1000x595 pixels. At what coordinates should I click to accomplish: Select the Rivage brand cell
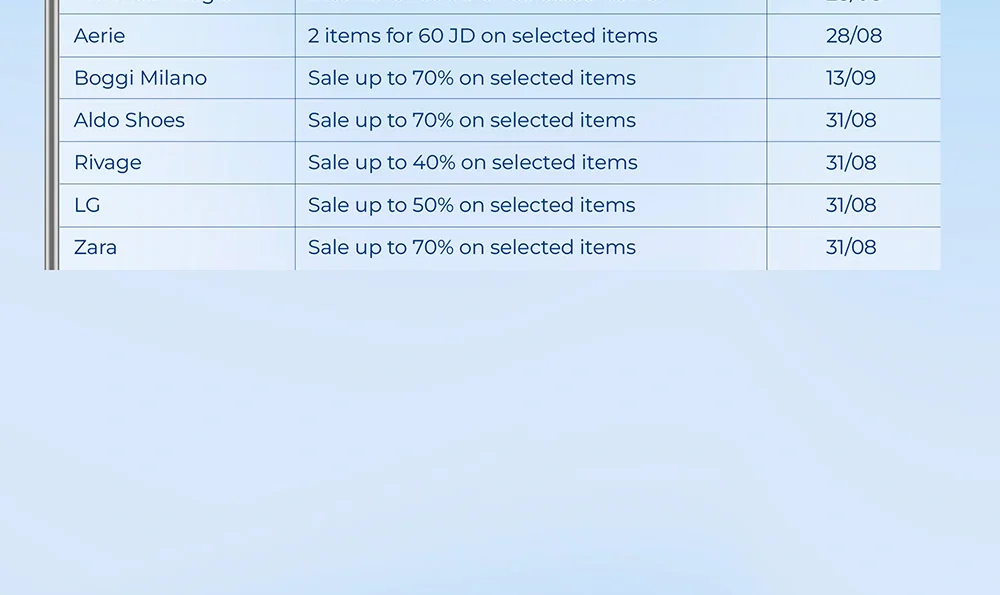point(108,162)
